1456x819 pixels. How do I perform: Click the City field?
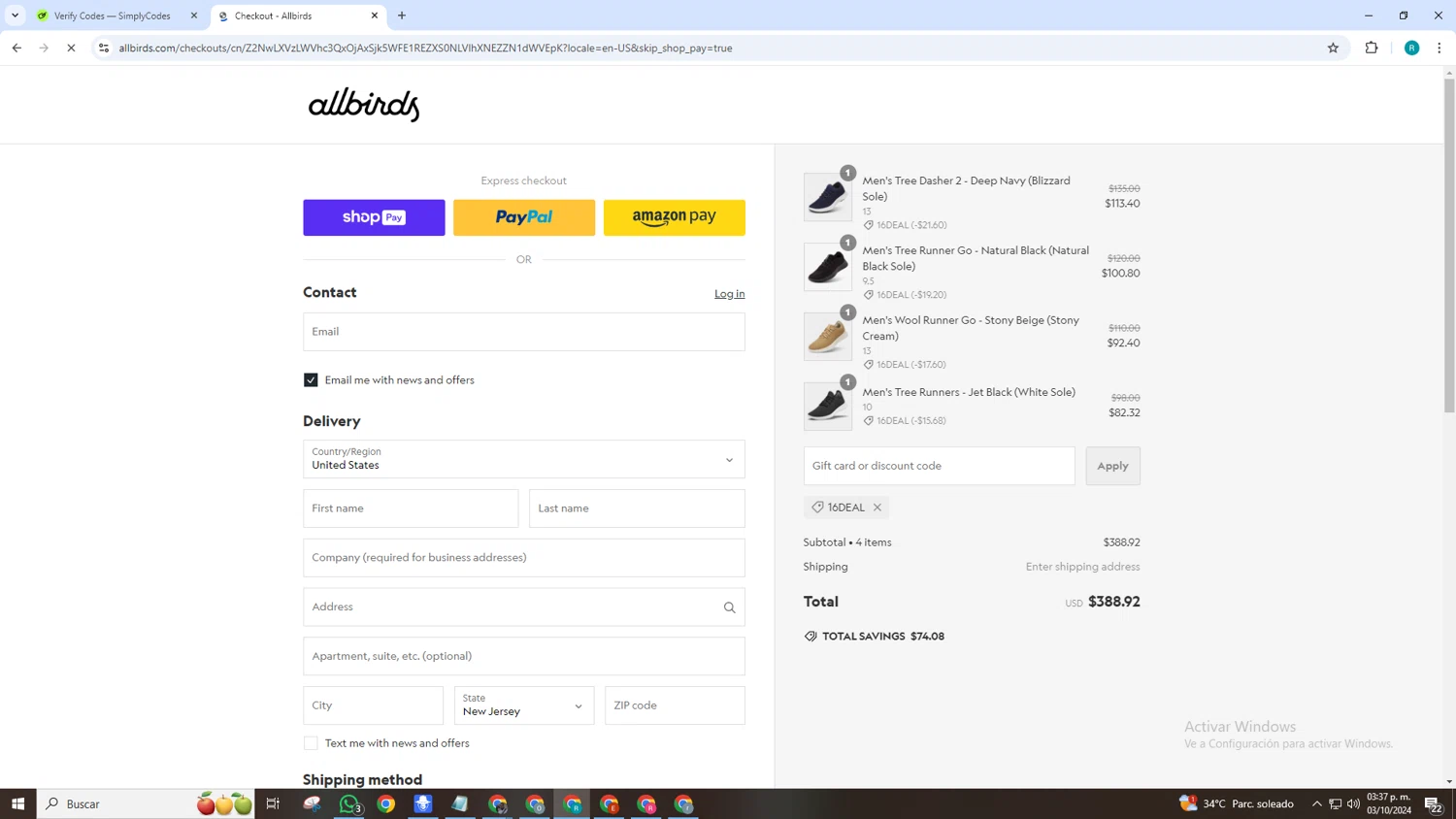tap(373, 705)
